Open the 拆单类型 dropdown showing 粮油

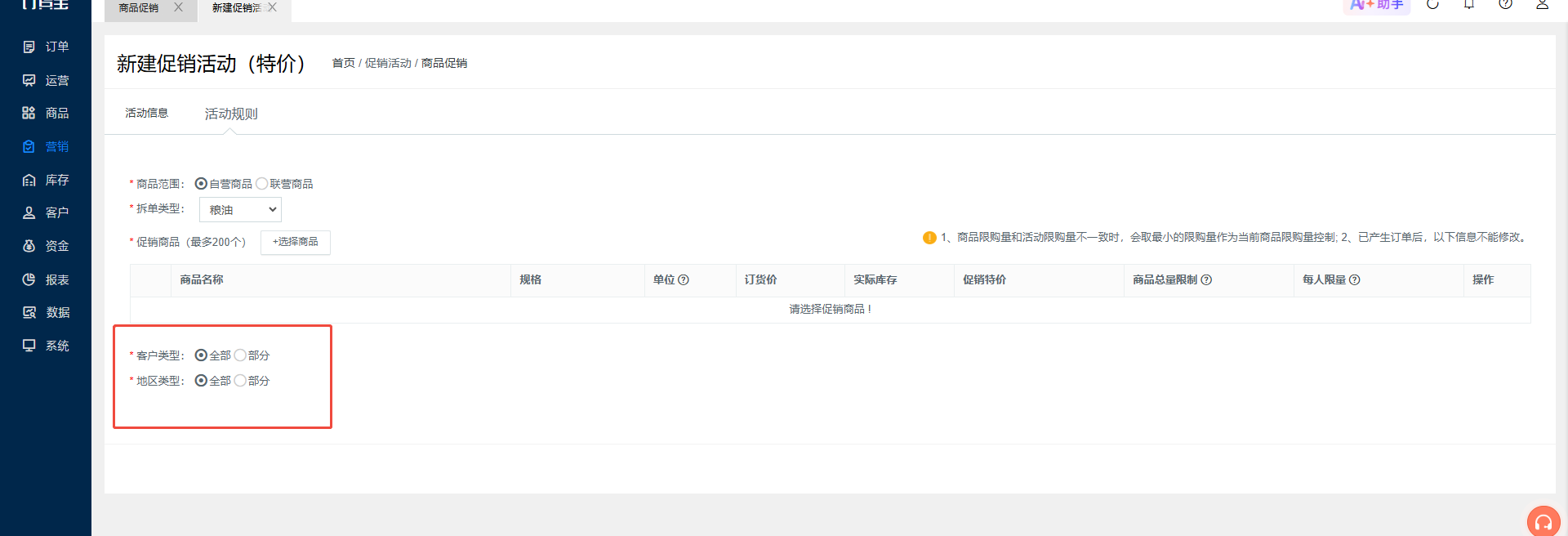(240, 210)
